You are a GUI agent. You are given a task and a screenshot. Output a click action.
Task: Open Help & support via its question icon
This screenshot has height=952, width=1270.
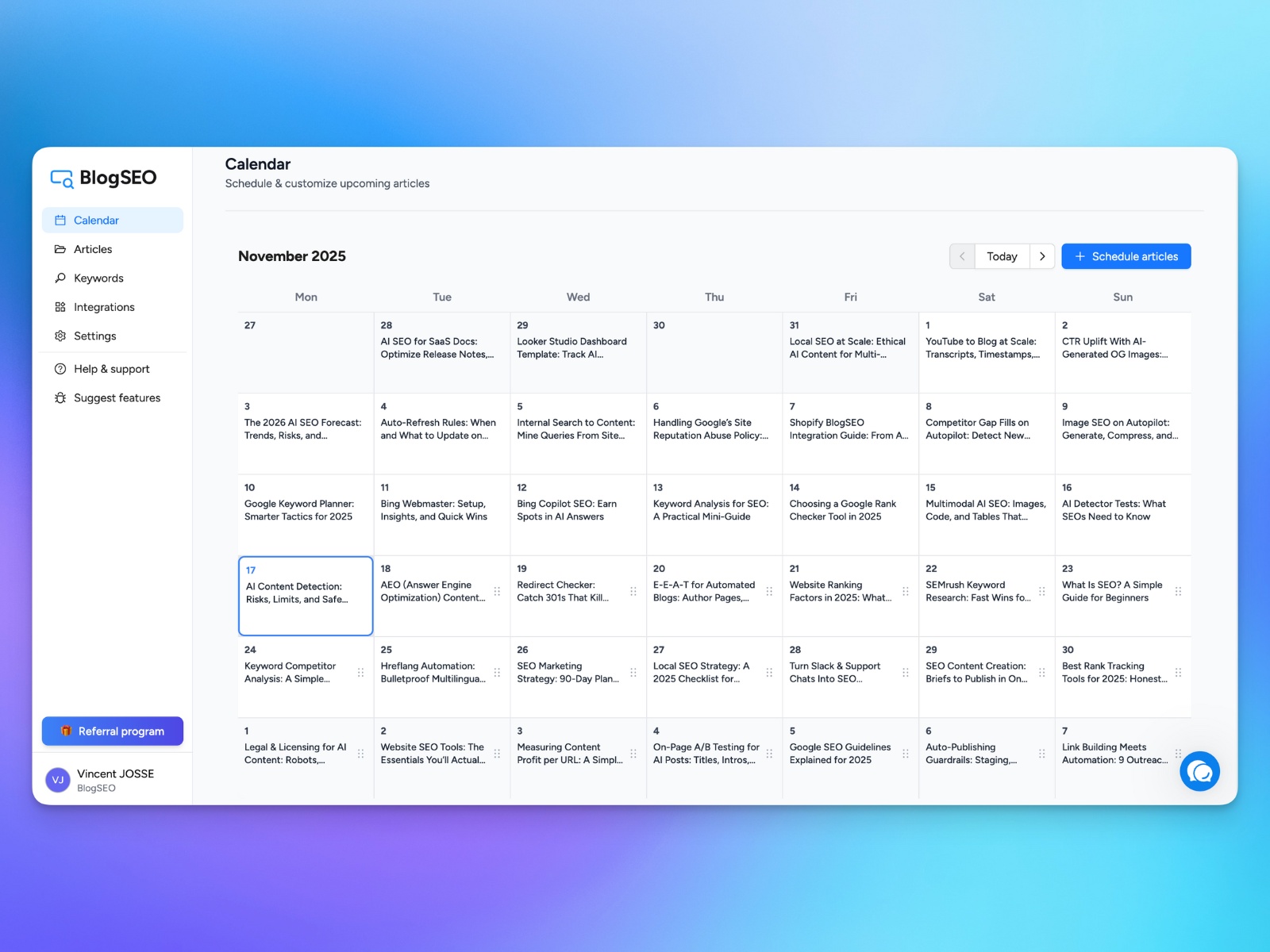point(60,368)
